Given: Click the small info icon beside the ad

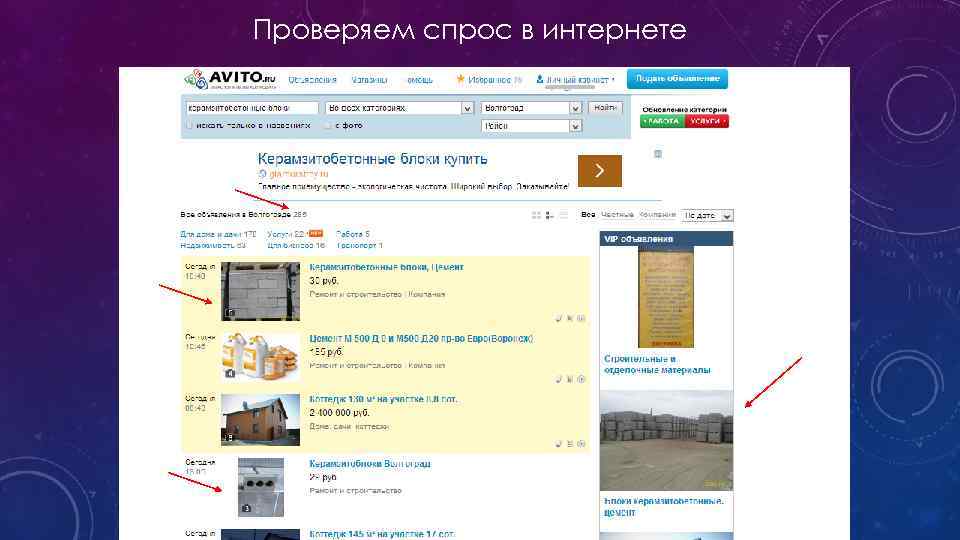Looking at the screenshot, I should point(658,154).
